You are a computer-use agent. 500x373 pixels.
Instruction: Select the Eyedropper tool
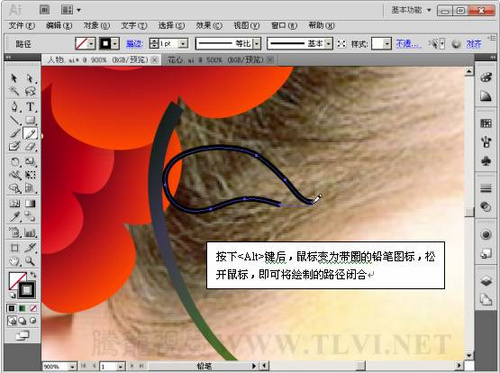point(14,217)
